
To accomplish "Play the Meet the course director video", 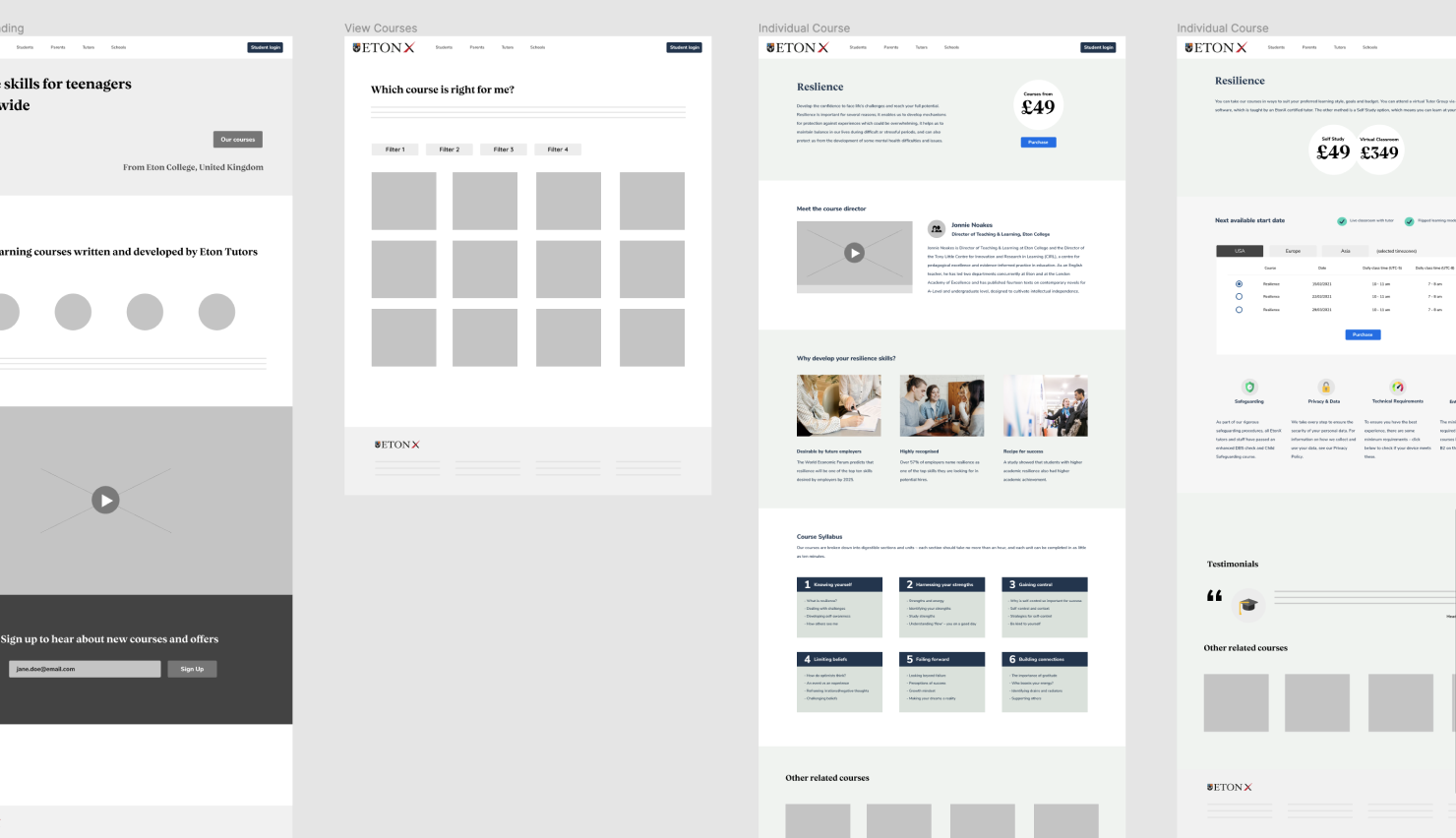I will 854,253.
